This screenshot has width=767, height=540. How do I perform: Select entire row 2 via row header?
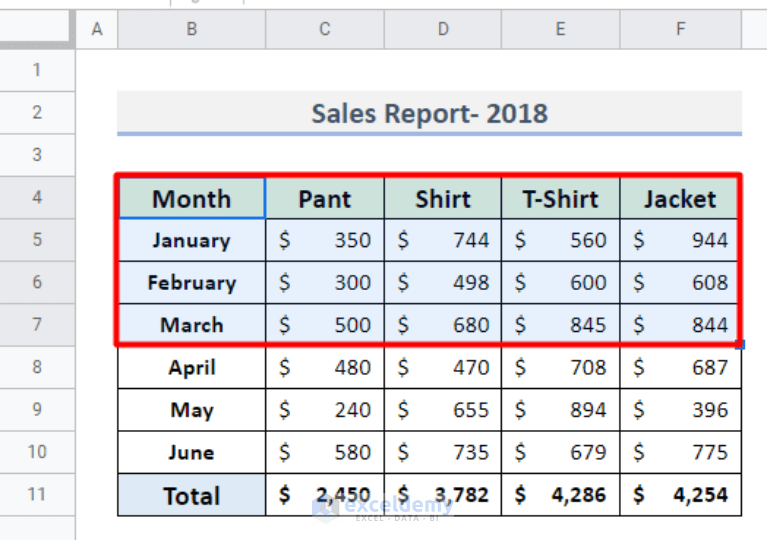[37, 112]
